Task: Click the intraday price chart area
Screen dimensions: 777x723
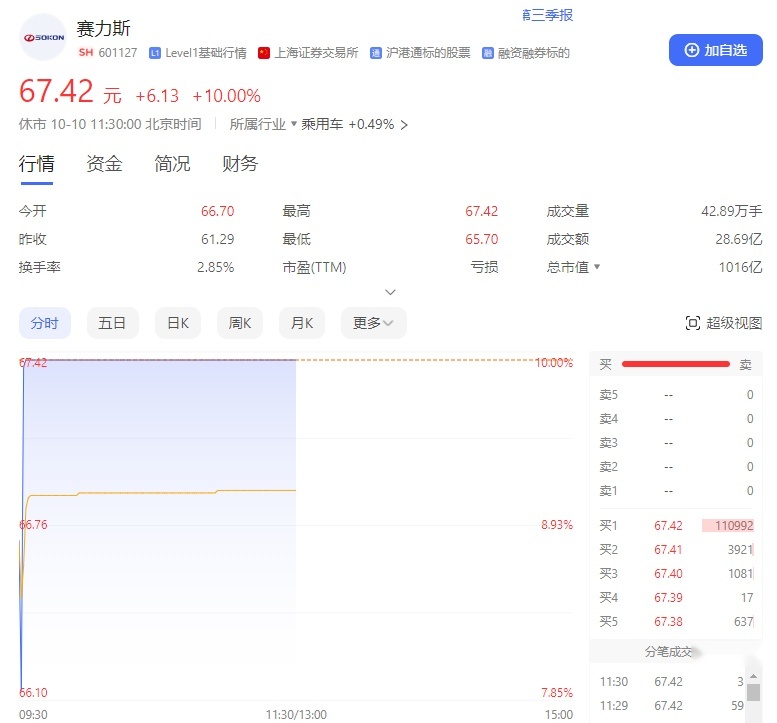Action: click(x=296, y=528)
